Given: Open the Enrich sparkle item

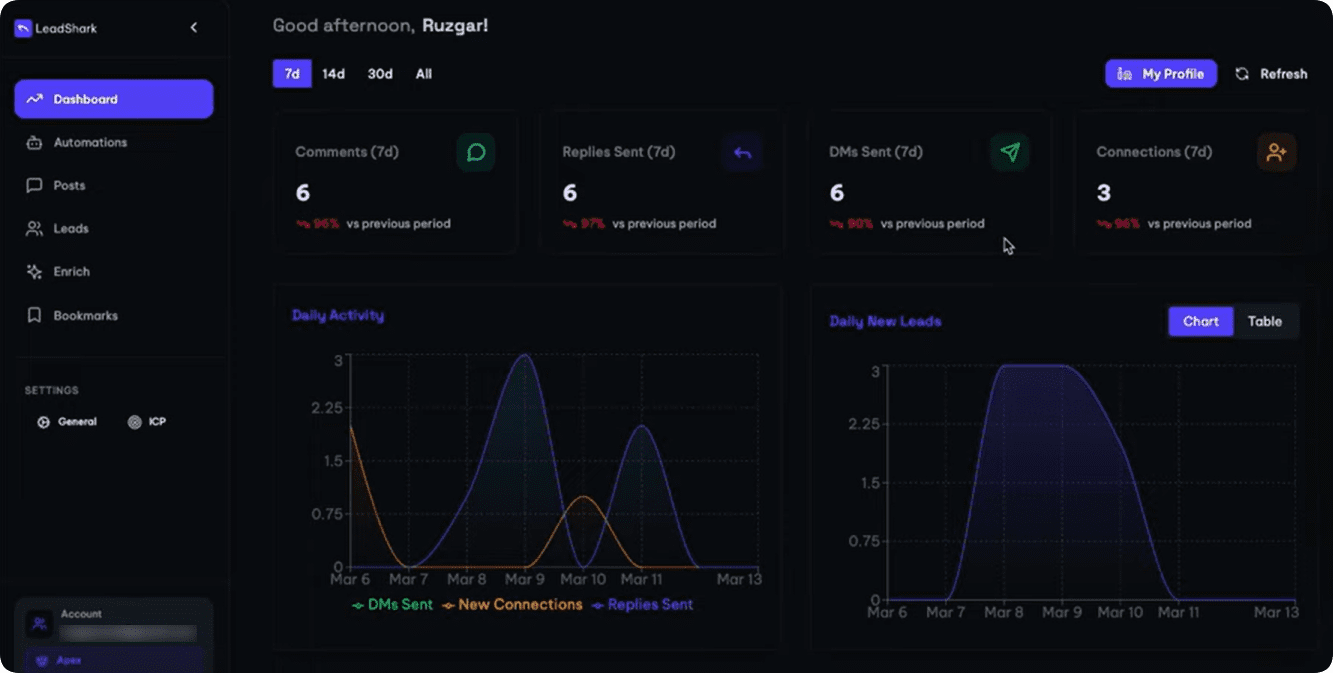Looking at the screenshot, I should coord(71,272).
